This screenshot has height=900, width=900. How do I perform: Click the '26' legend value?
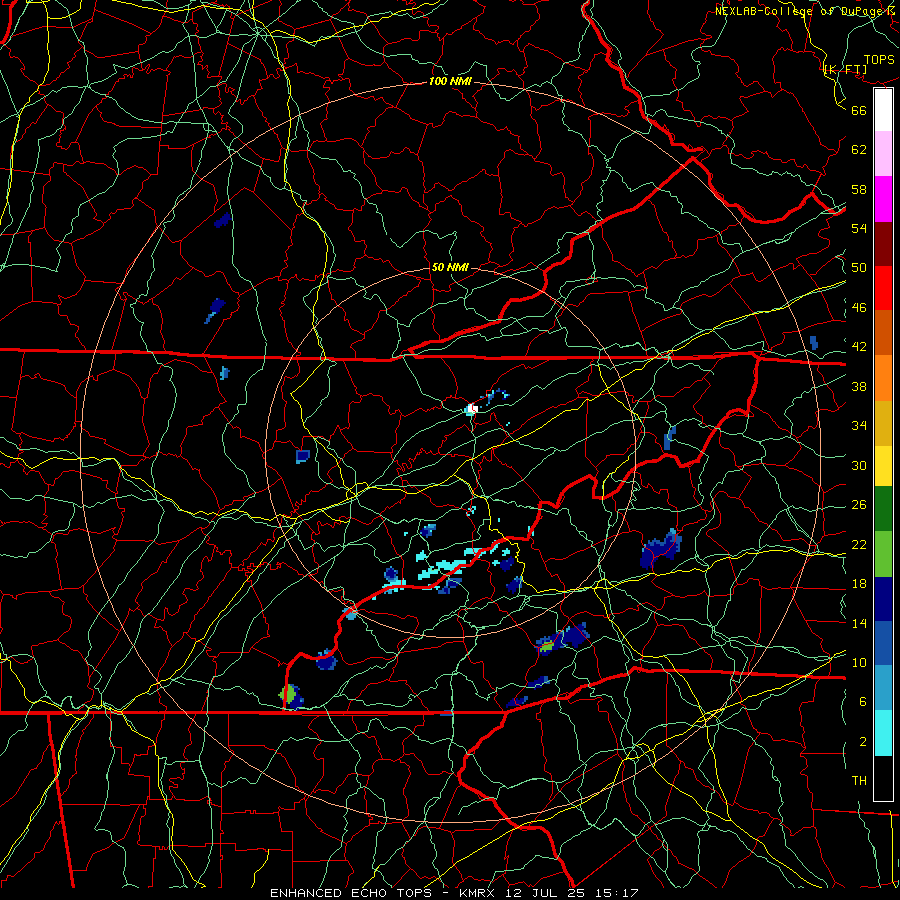click(859, 505)
